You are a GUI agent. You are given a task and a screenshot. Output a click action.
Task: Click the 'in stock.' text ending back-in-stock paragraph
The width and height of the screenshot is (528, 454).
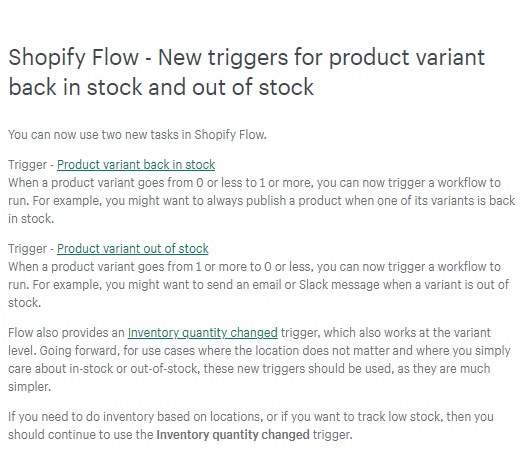[x=31, y=219]
